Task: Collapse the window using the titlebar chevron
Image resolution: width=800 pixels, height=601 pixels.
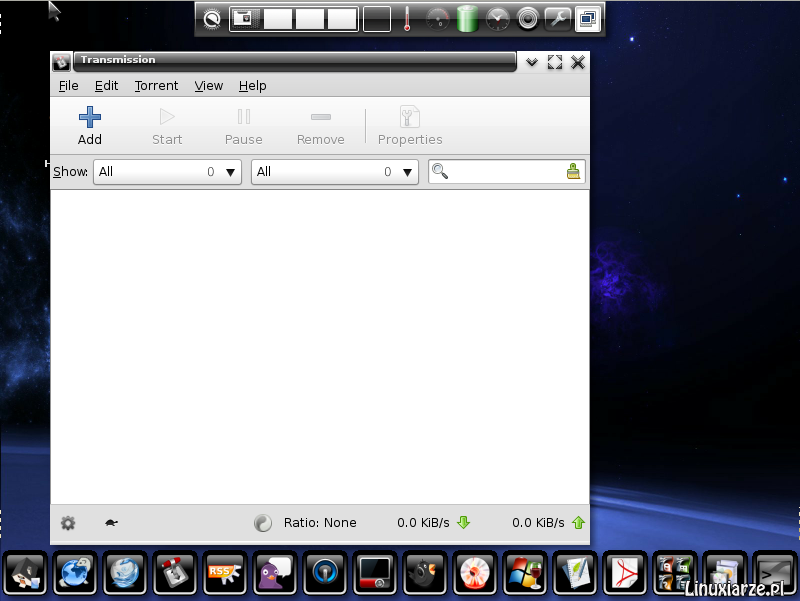Action: click(x=531, y=62)
